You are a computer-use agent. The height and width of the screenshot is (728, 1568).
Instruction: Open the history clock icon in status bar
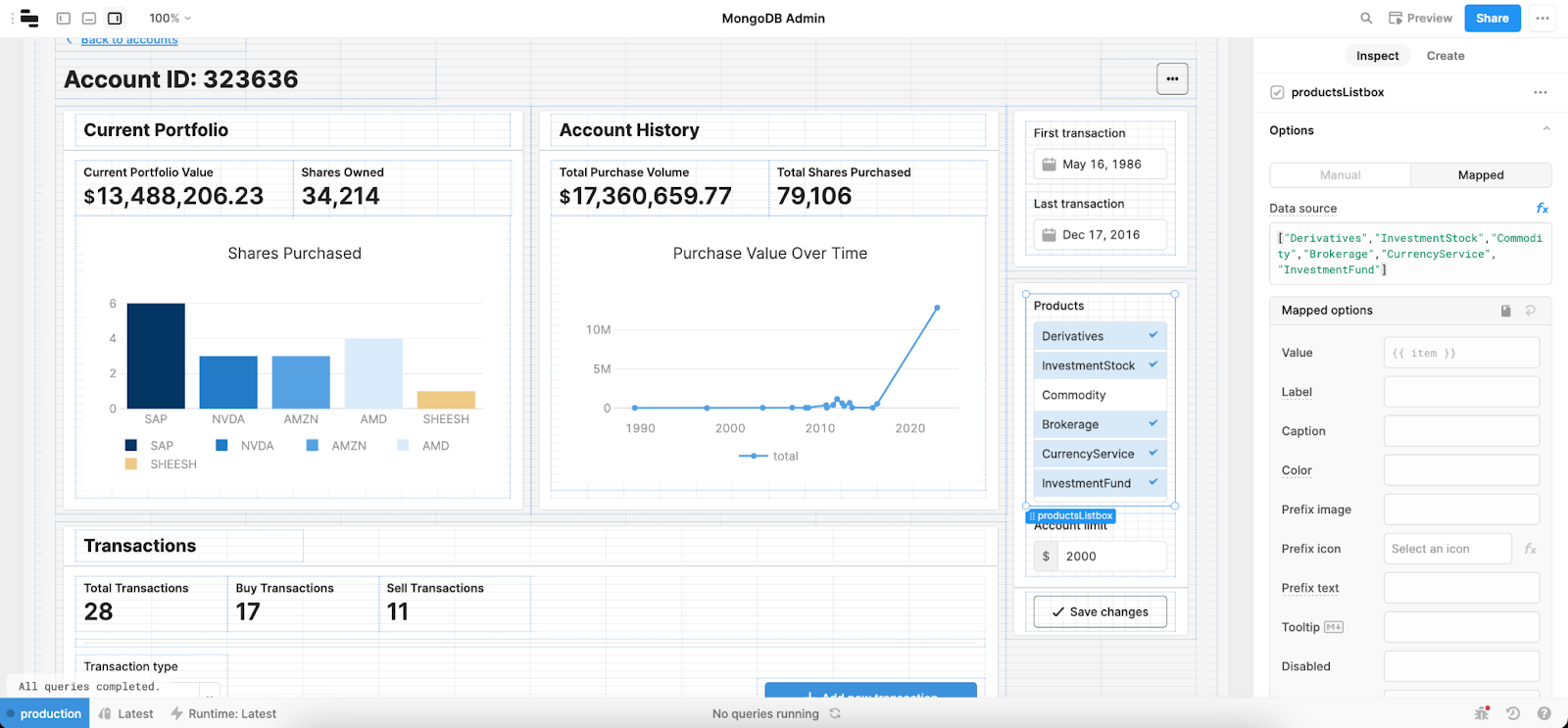coord(1513,713)
